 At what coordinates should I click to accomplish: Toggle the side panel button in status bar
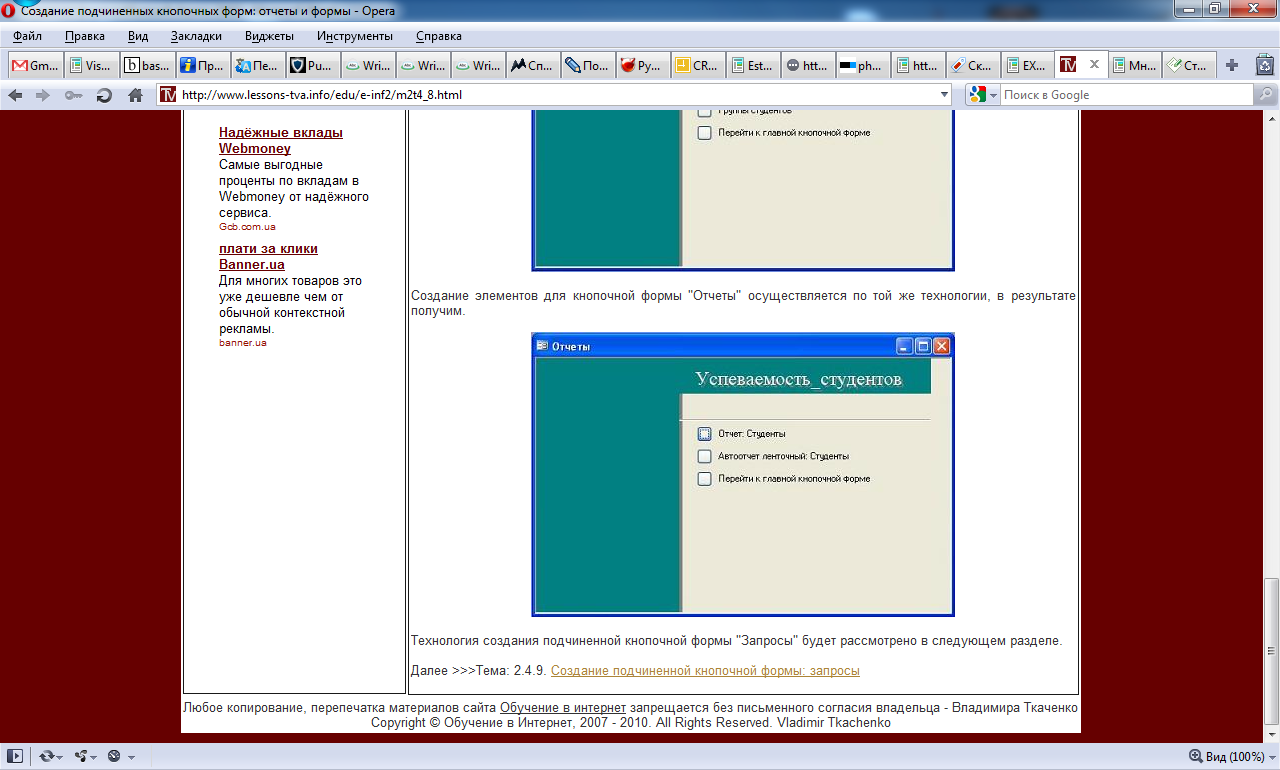click(x=16, y=756)
